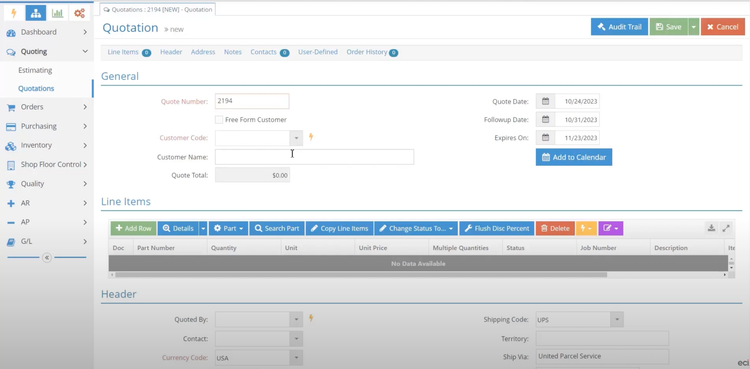Switch to the Address tab

tap(203, 52)
